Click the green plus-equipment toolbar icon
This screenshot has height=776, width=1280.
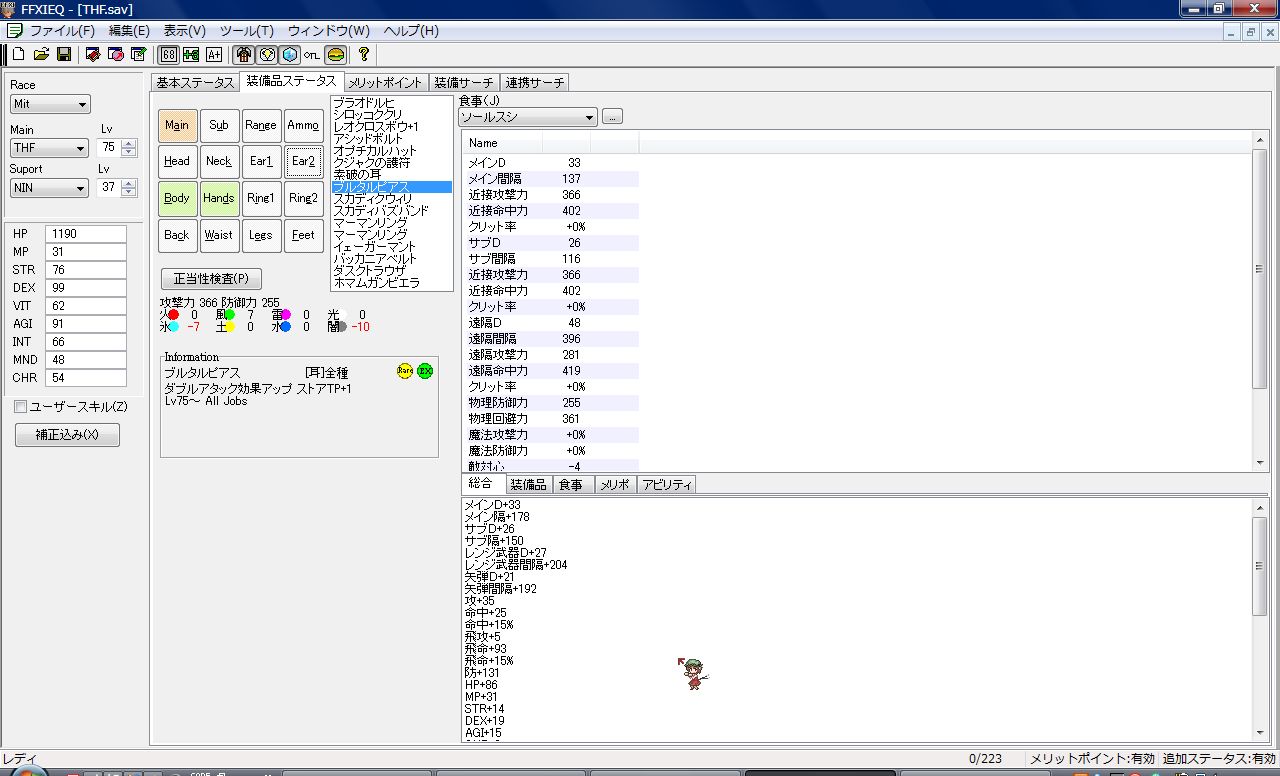191,54
